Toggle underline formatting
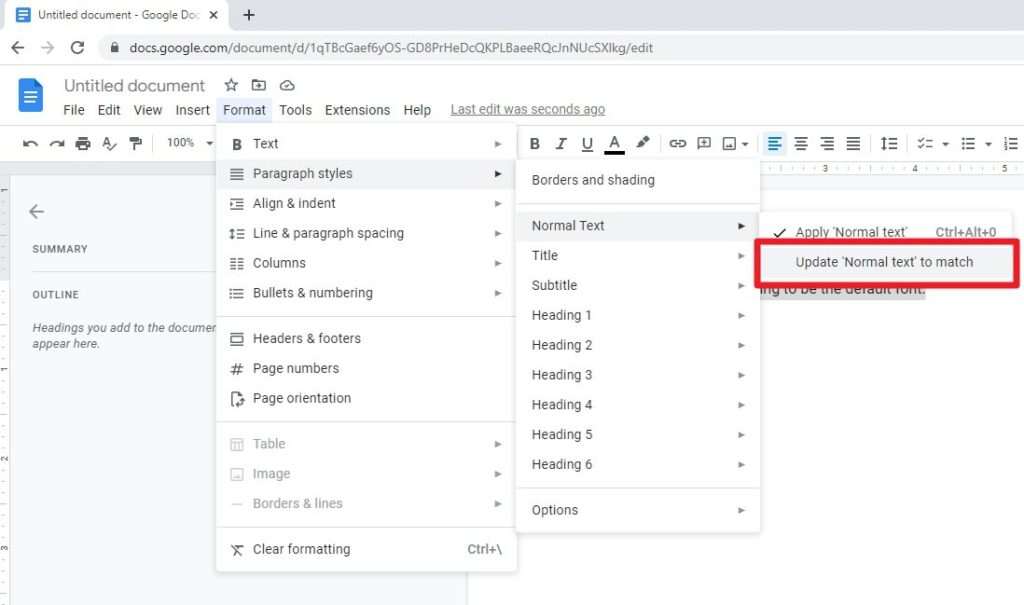 587,143
